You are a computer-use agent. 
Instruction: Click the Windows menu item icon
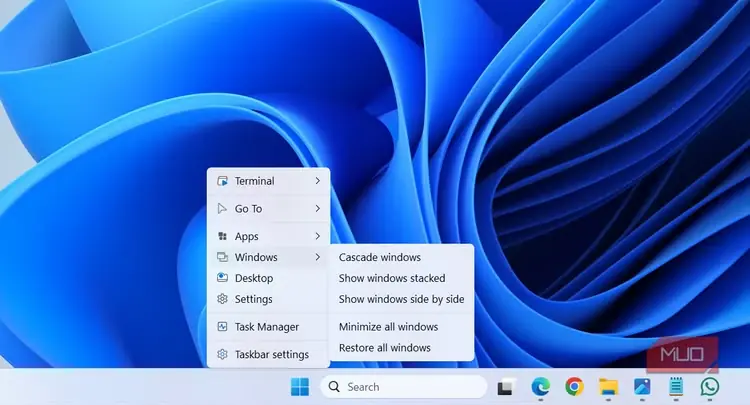(222, 257)
